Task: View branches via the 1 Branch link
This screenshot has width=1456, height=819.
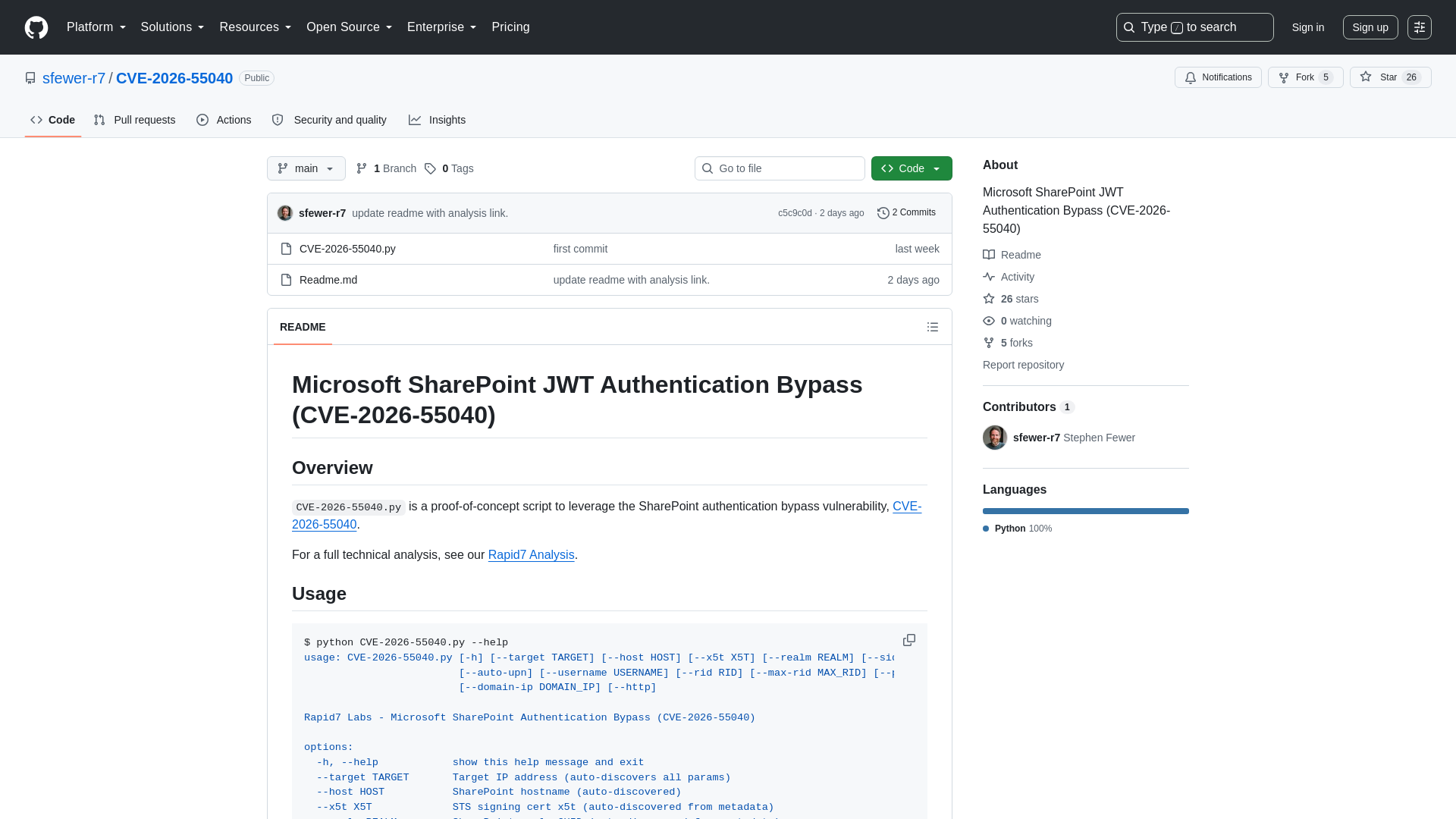Action: 386,168
